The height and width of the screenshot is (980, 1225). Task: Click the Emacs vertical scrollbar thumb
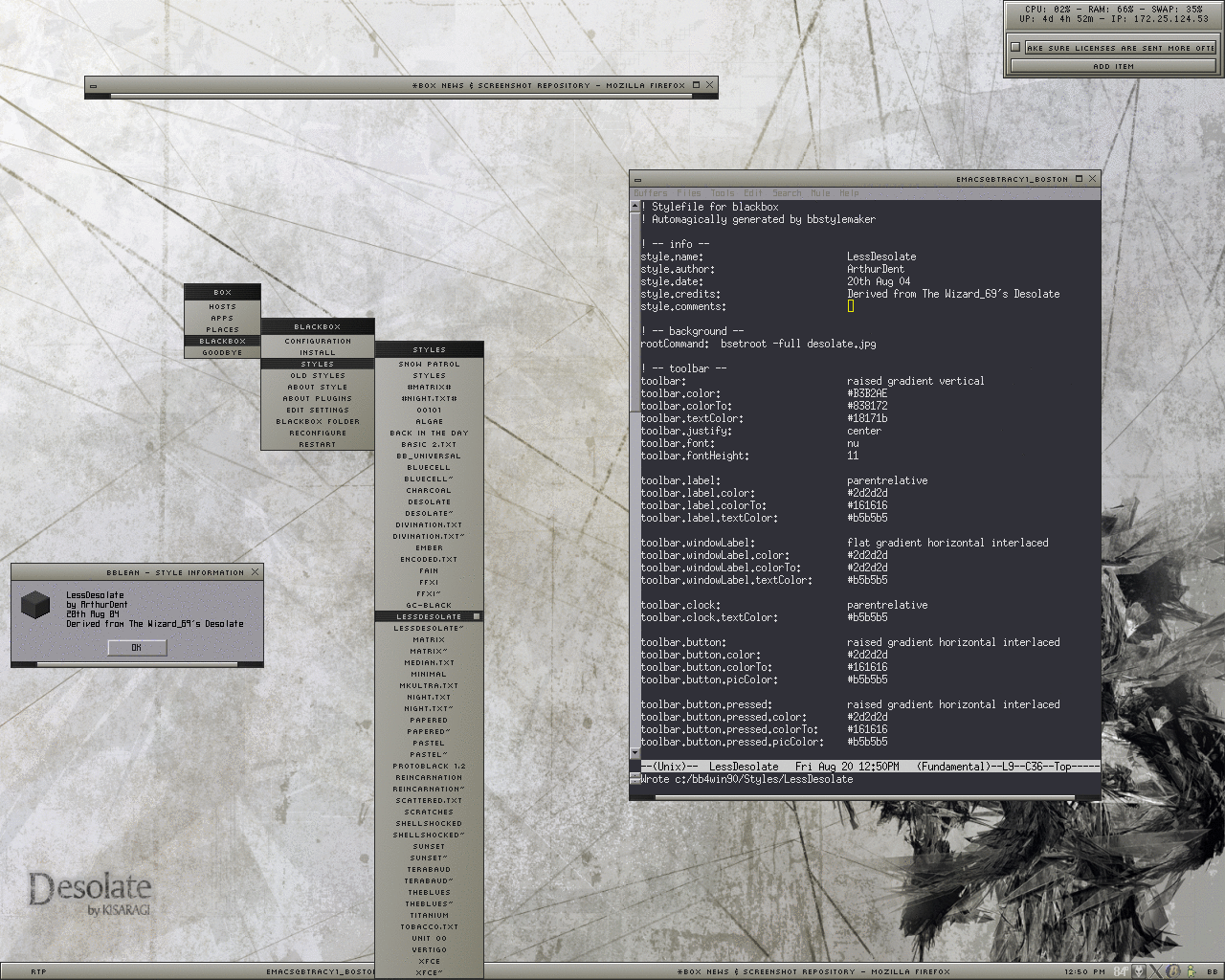(635, 311)
